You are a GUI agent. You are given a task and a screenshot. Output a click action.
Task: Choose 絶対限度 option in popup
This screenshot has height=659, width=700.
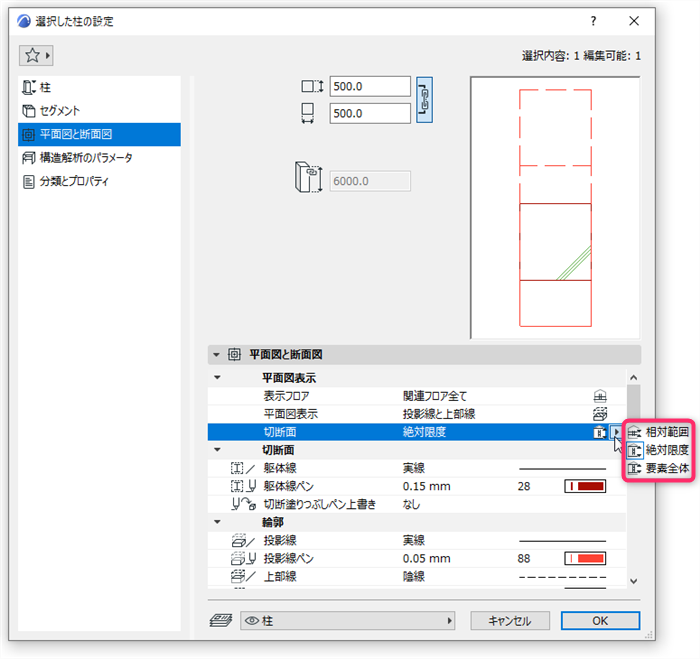tap(658, 450)
